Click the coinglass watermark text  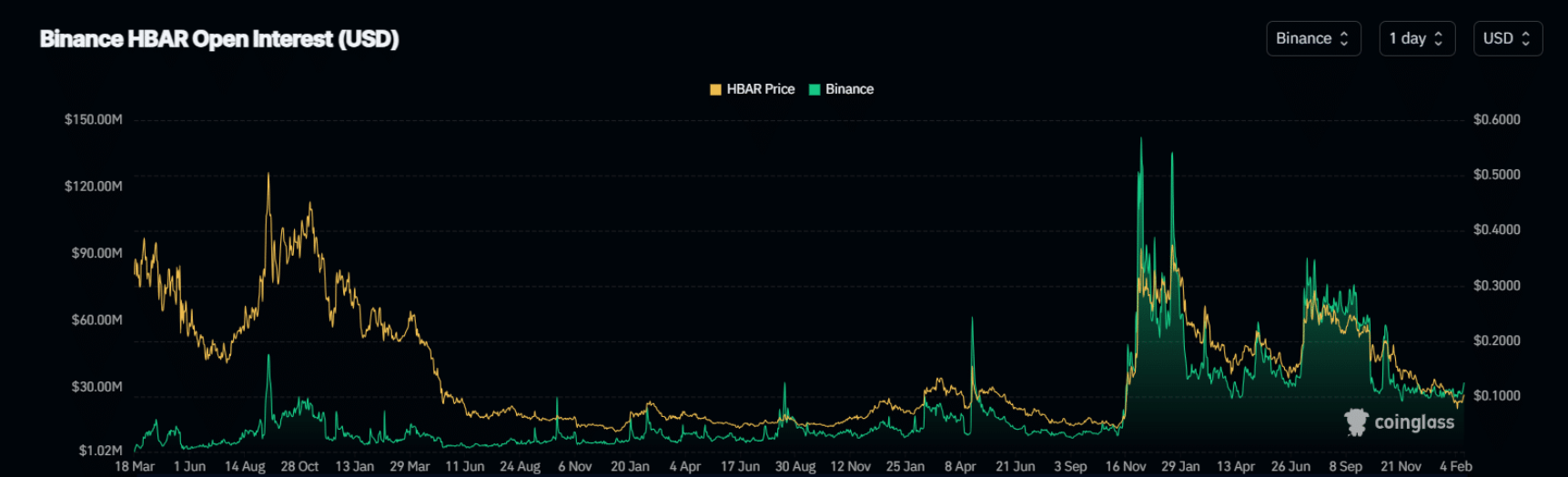1413,422
